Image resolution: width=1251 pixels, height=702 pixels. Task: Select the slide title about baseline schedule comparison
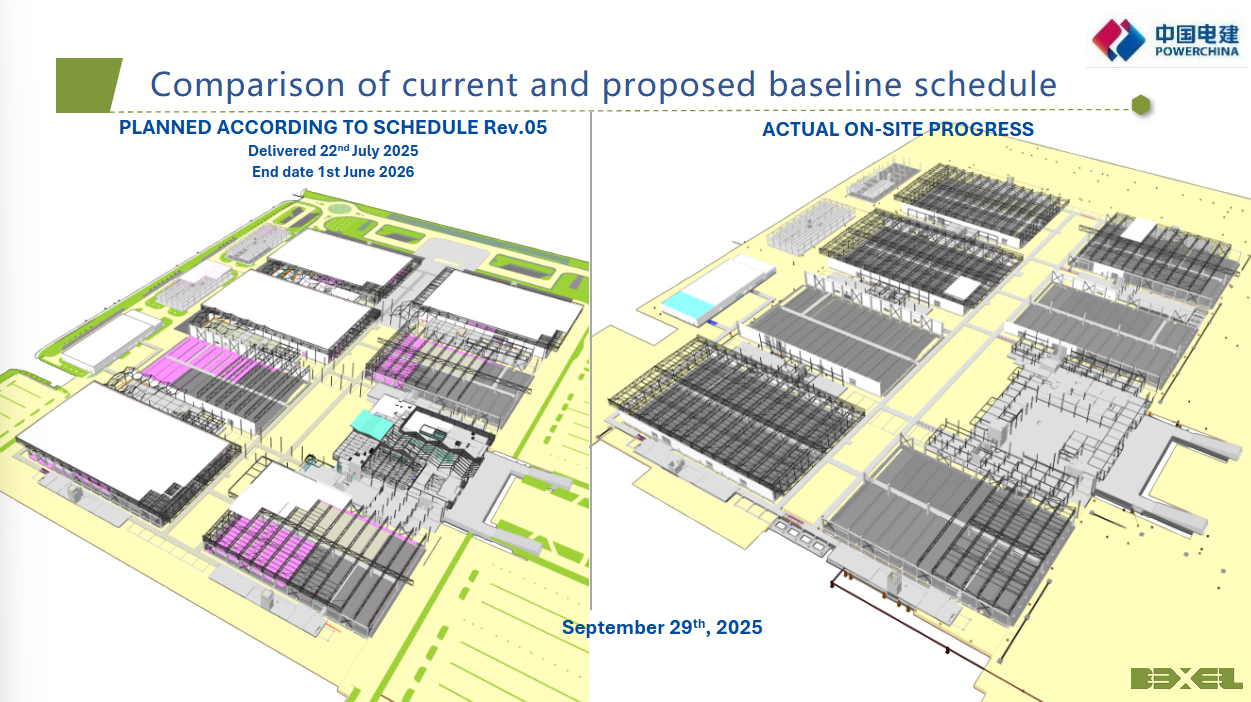[x=603, y=84]
